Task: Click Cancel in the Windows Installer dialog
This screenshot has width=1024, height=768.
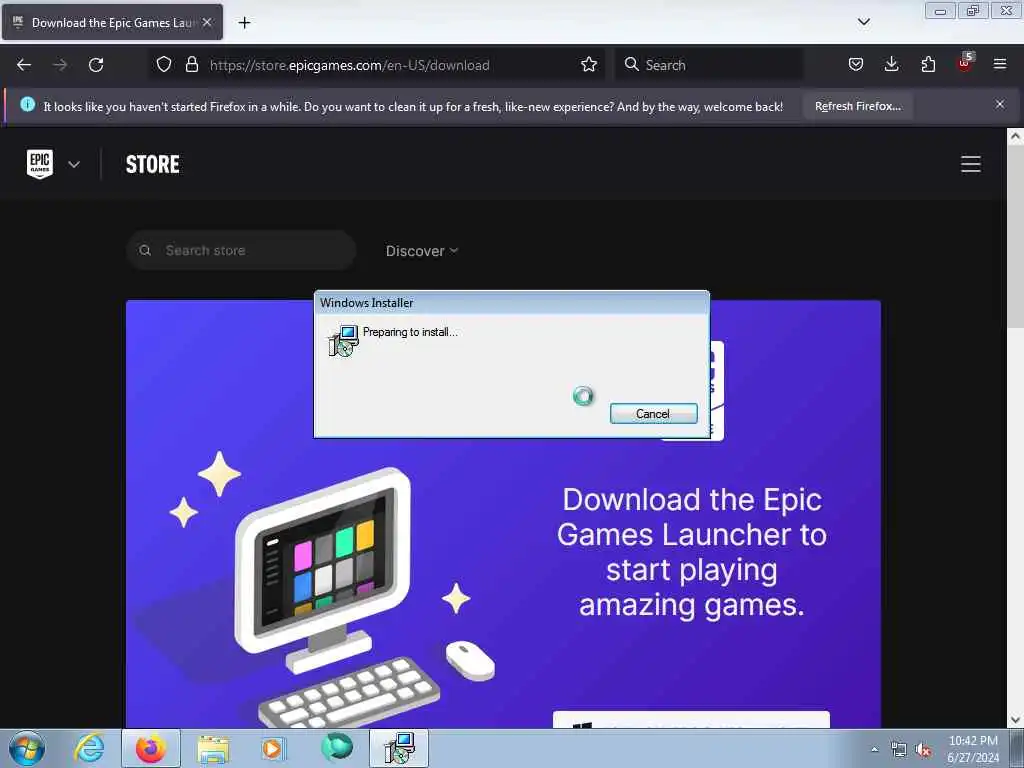Action: pyautogui.click(x=653, y=413)
